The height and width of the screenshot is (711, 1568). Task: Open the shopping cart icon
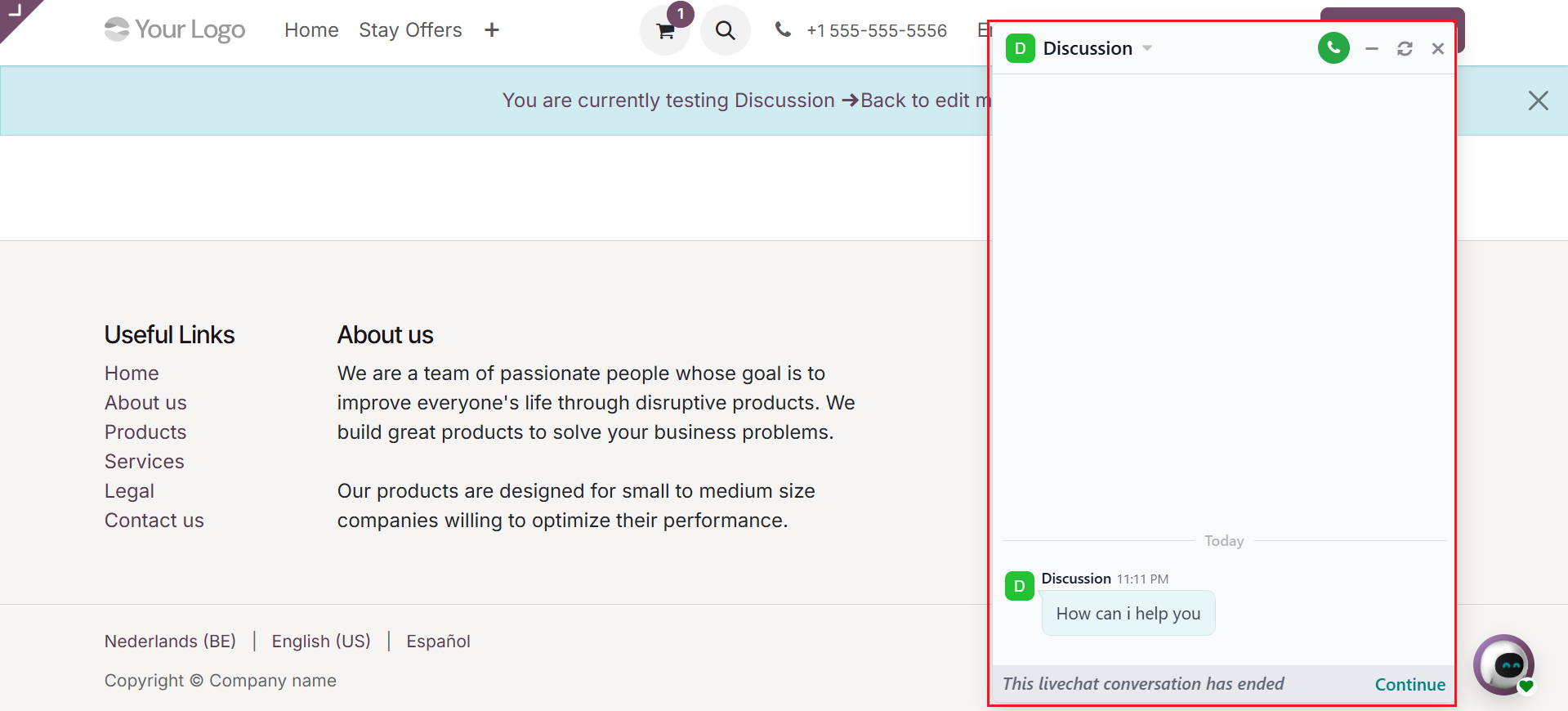click(665, 31)
